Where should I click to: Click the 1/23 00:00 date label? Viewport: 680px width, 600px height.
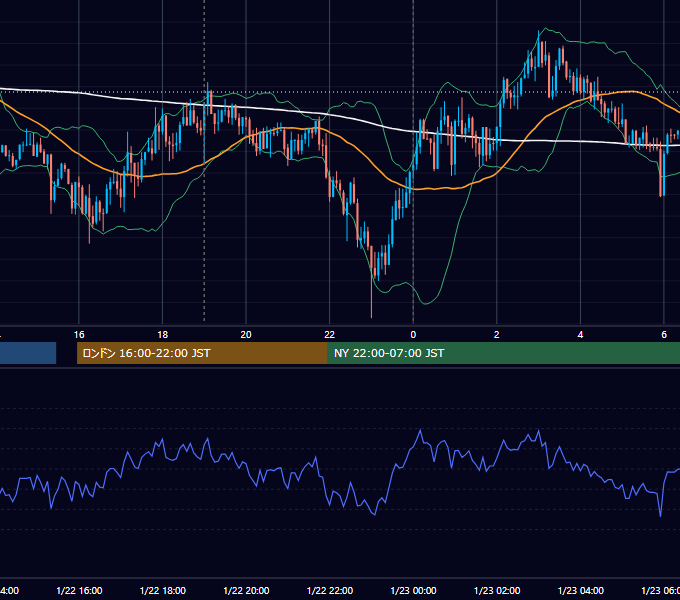click(413, 591)
